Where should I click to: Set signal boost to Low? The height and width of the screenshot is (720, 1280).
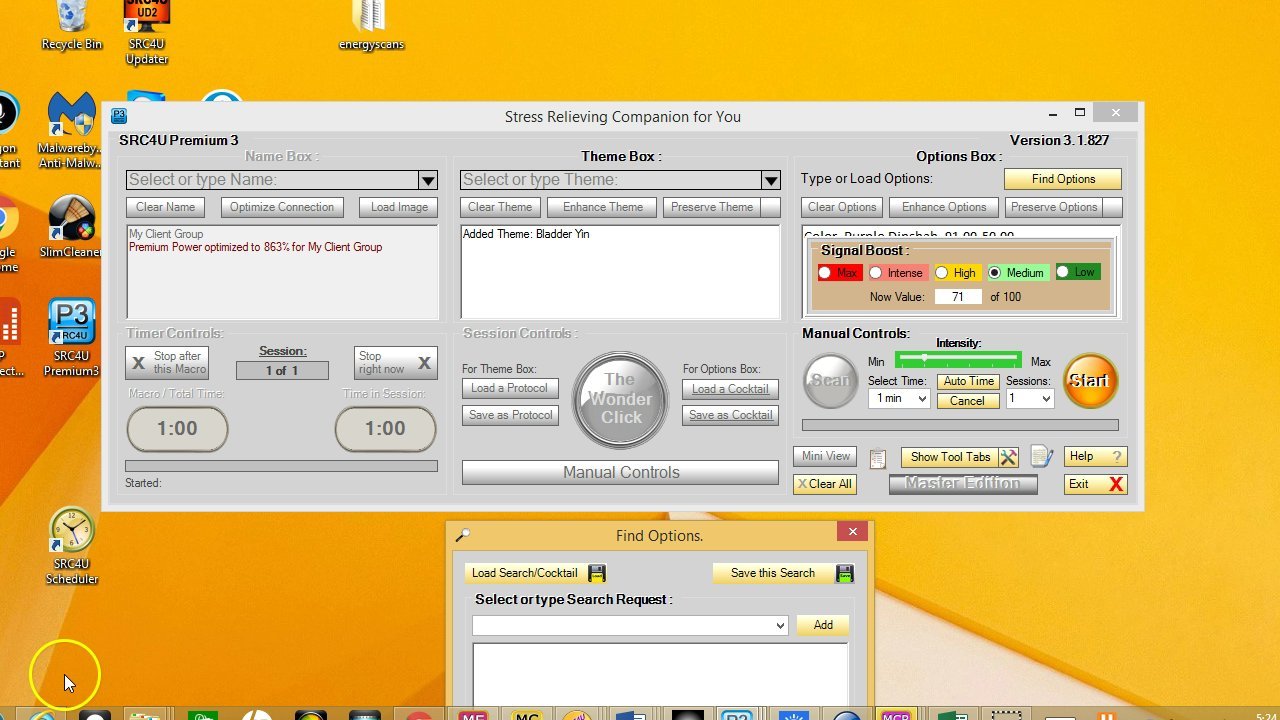tap(1062, 272)
